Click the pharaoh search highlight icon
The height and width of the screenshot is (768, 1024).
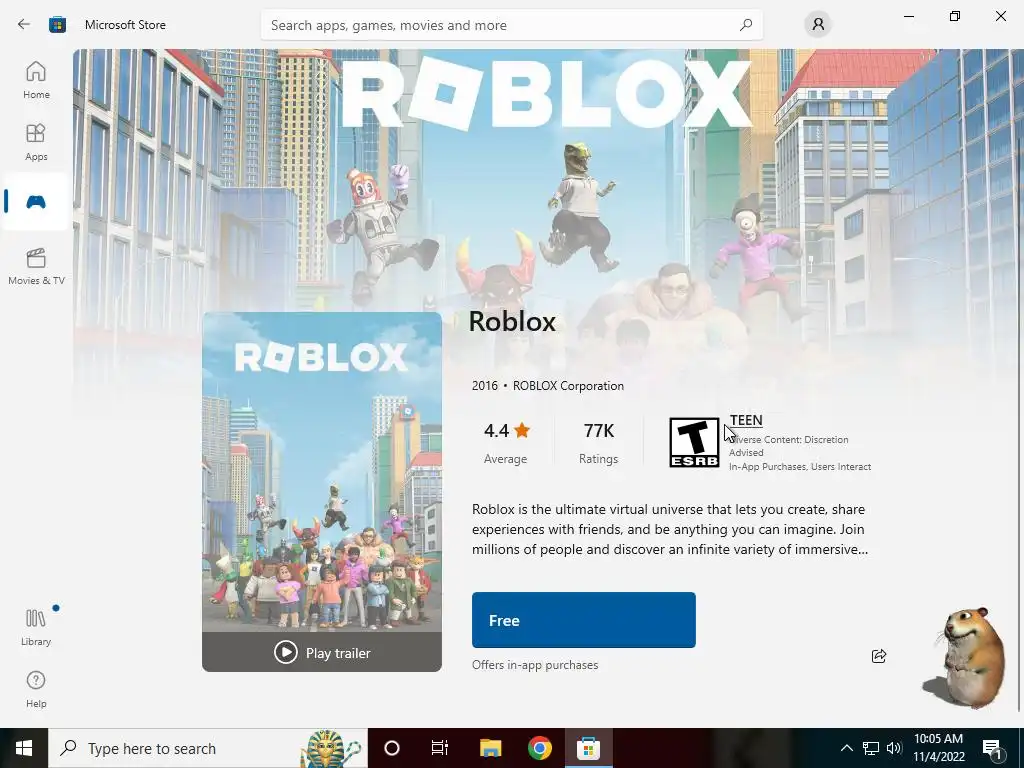click(x=331, y=748)
